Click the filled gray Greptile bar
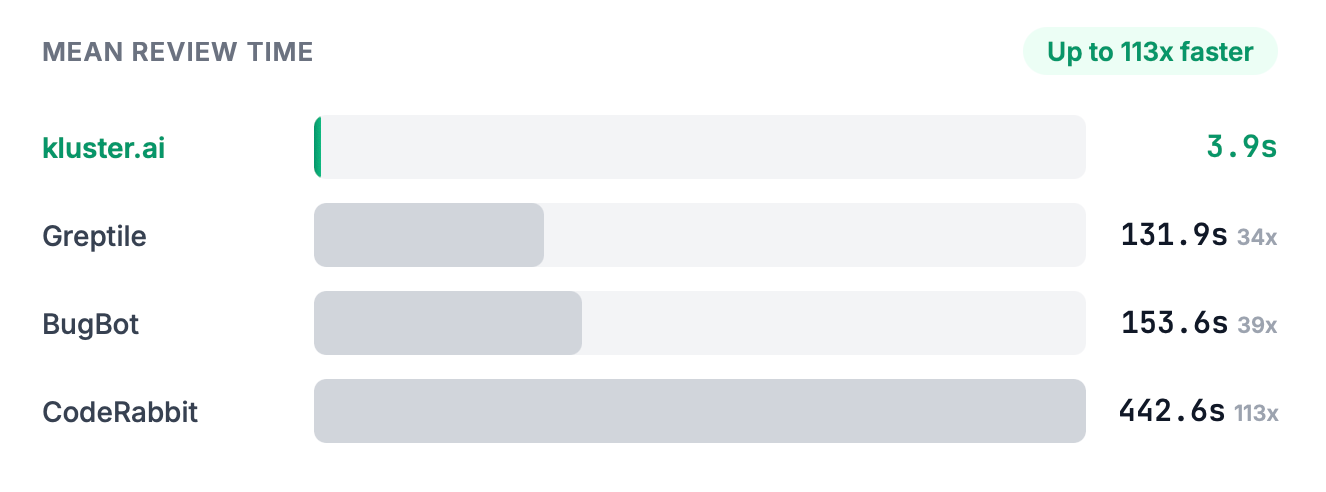Screen dimensions: 1326x492 [x=428, y=235]
